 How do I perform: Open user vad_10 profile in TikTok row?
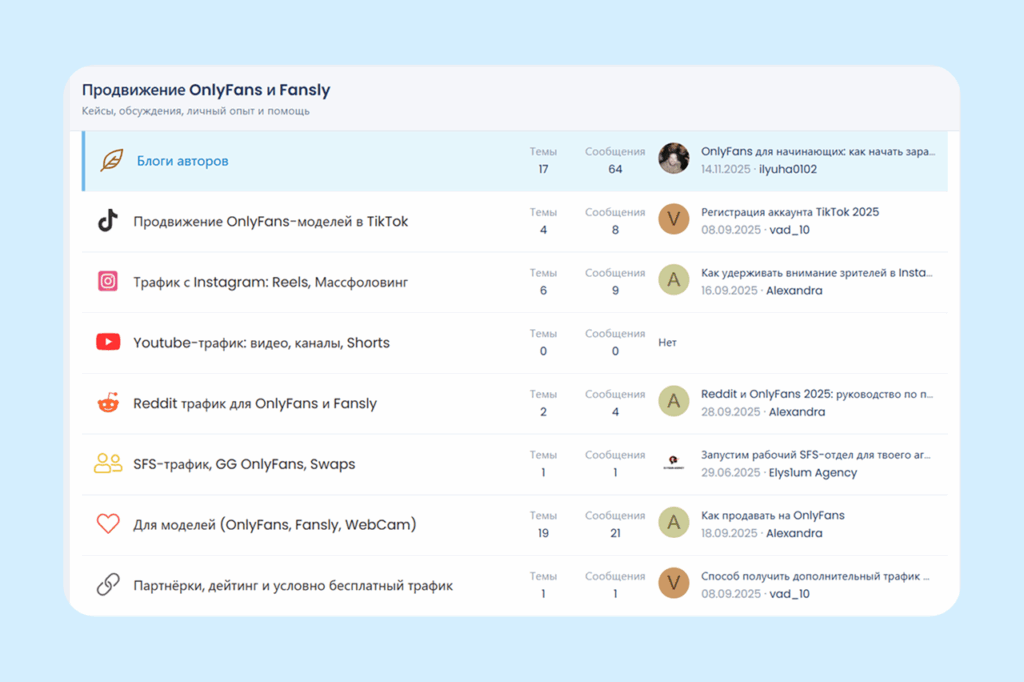(788, 230)
